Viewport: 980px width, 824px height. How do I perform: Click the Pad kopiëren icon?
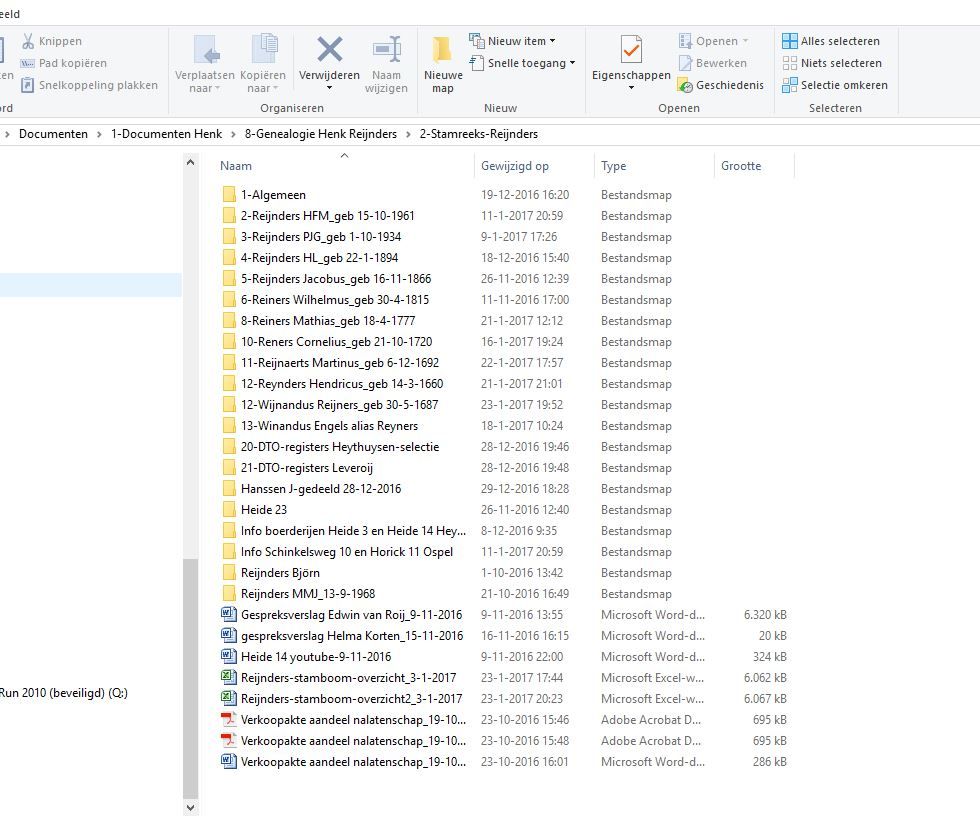(x=28, y=63)
